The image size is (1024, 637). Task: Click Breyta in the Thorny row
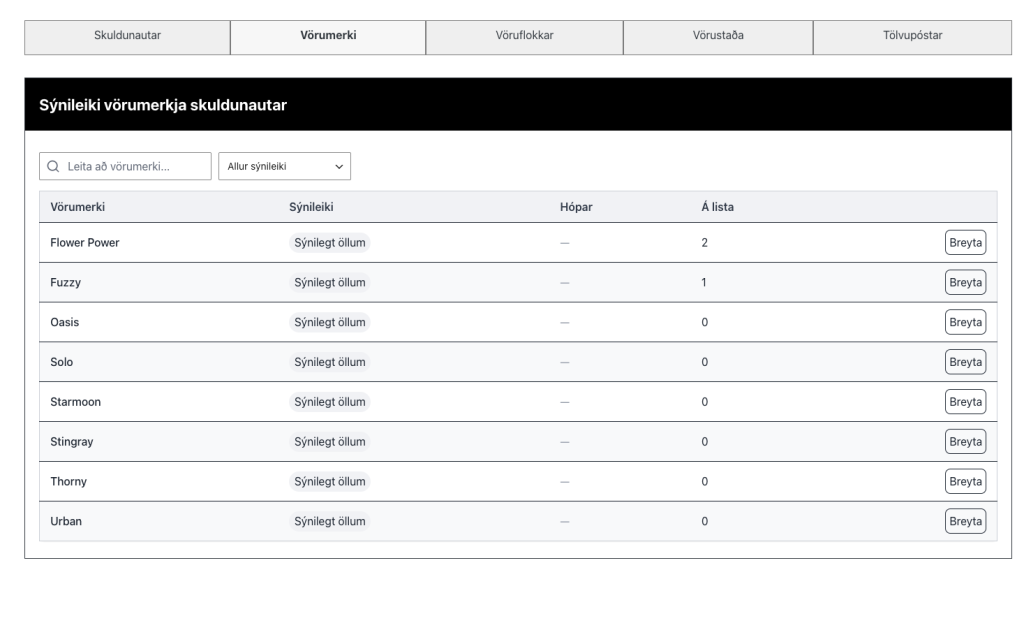(x=965, y=482)
